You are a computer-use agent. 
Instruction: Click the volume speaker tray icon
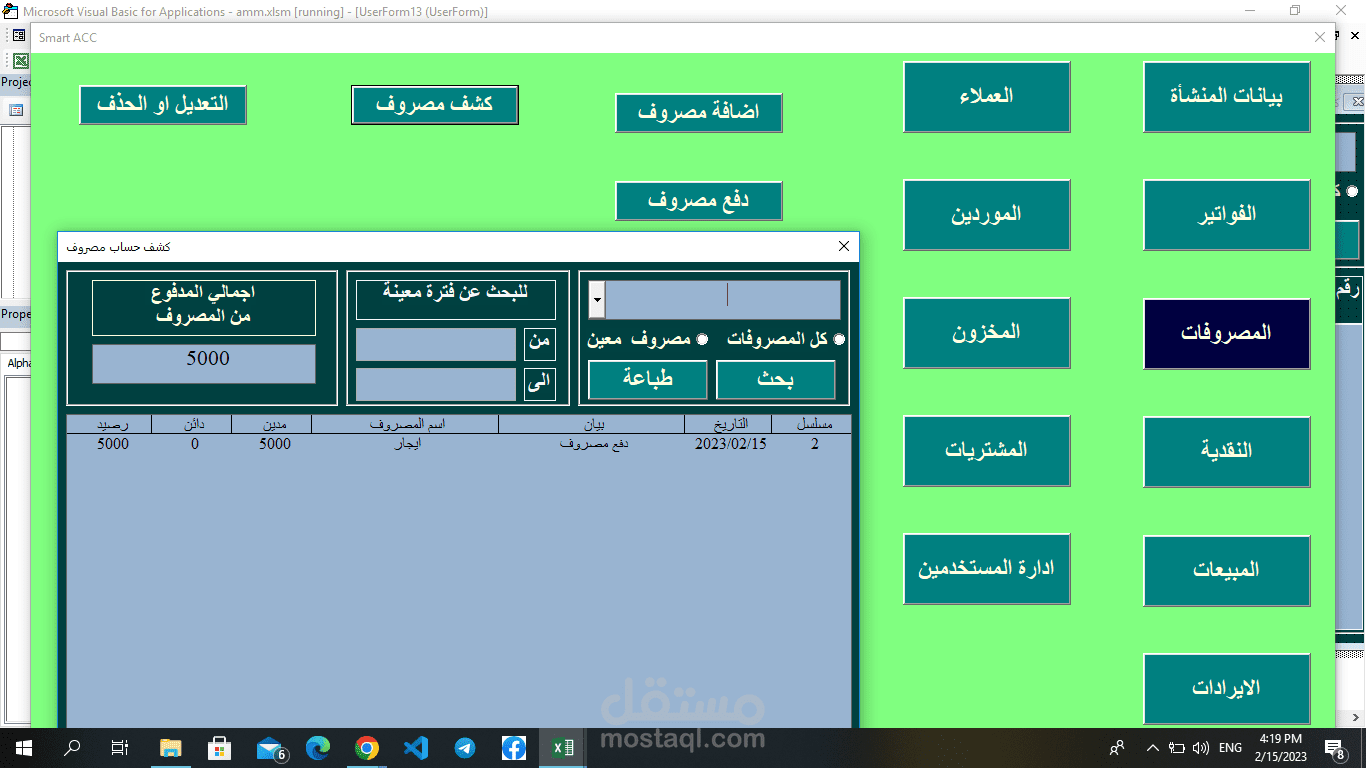(x=1201, y=748)
